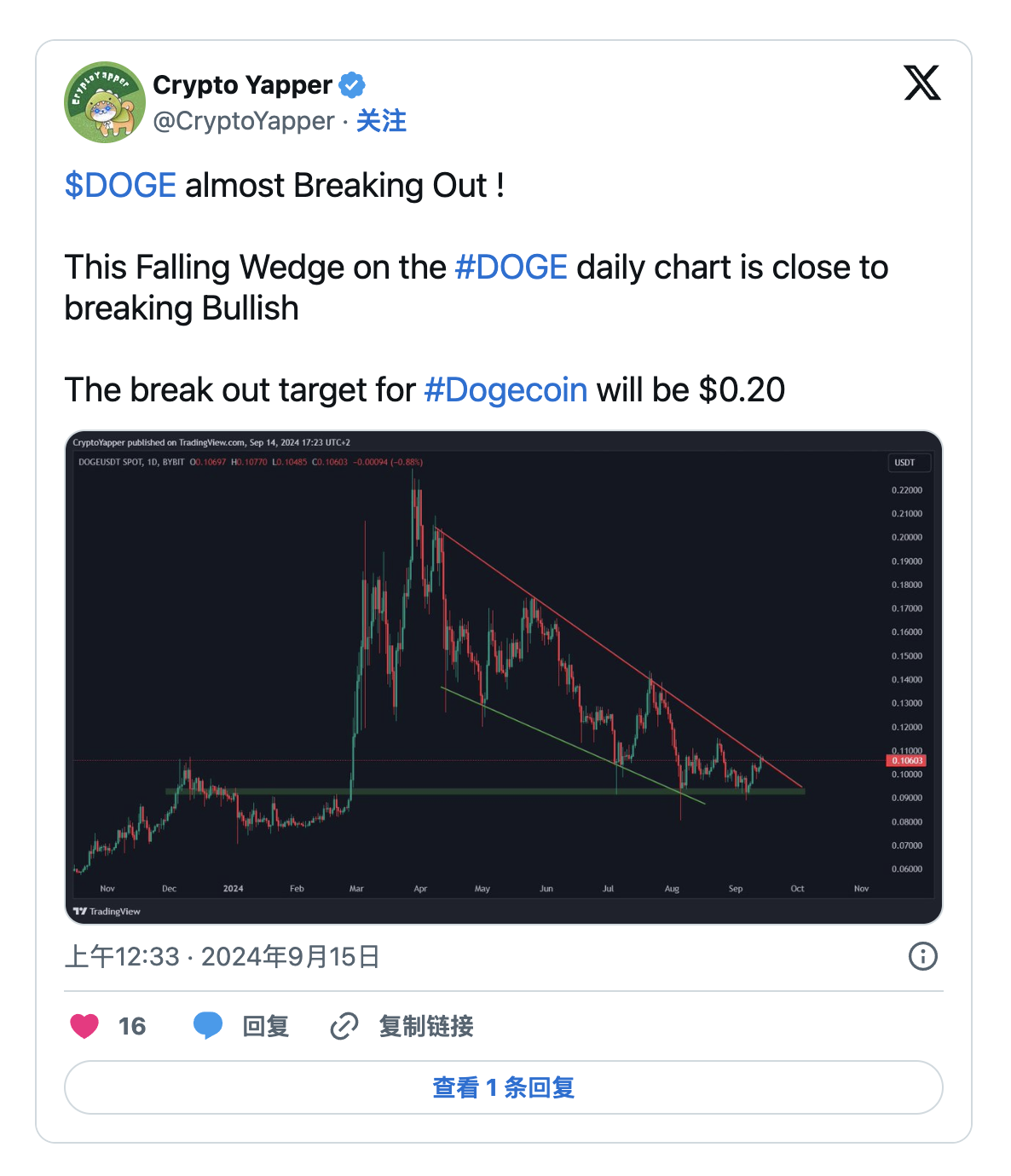Like the tweet with the heart icon
1011x1176 pixels.
pyautogui.click(x=84, y=1026)
